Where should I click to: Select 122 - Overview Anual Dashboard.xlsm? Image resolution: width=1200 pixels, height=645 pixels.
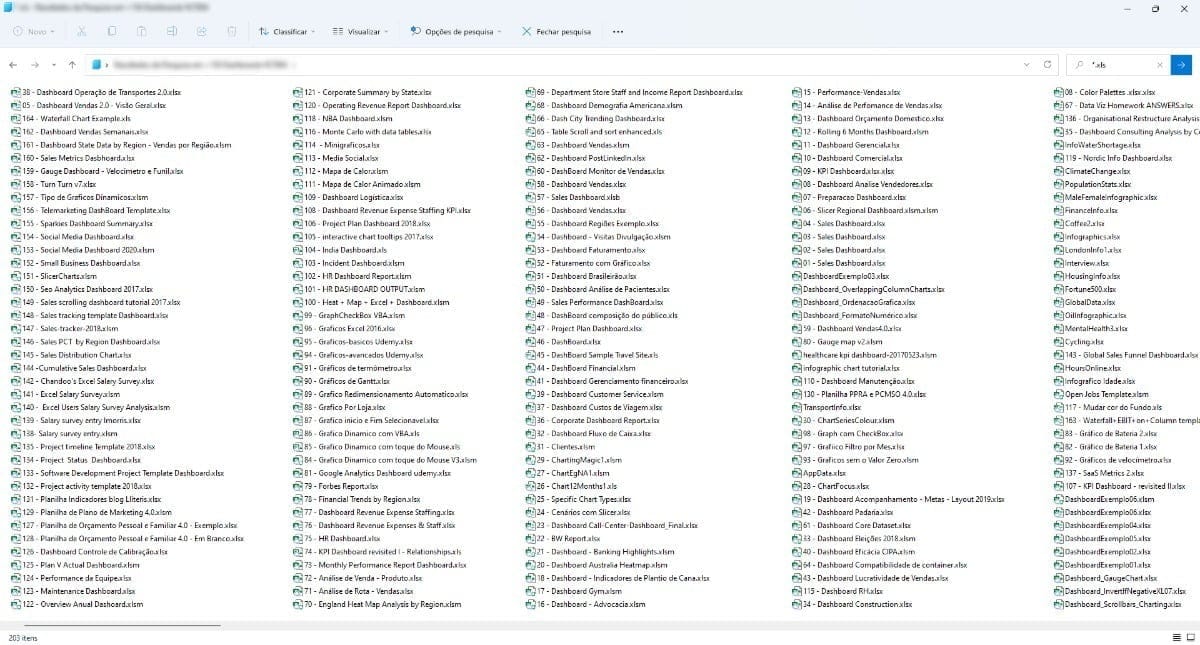(77, 604)
